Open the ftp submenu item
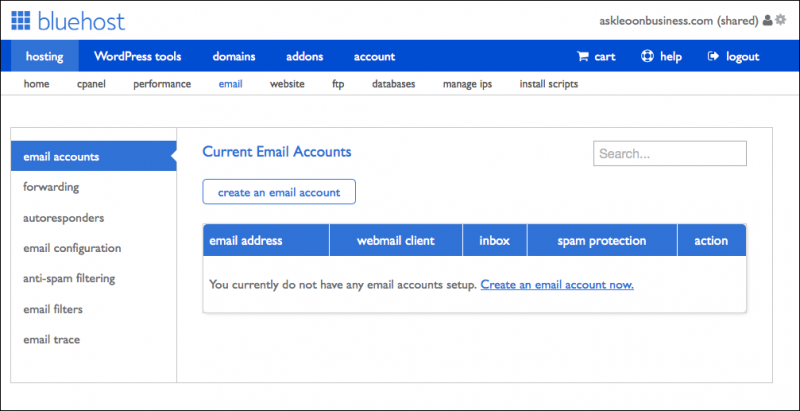The width and height of the screenshot is (800, 411). [338, 84]
